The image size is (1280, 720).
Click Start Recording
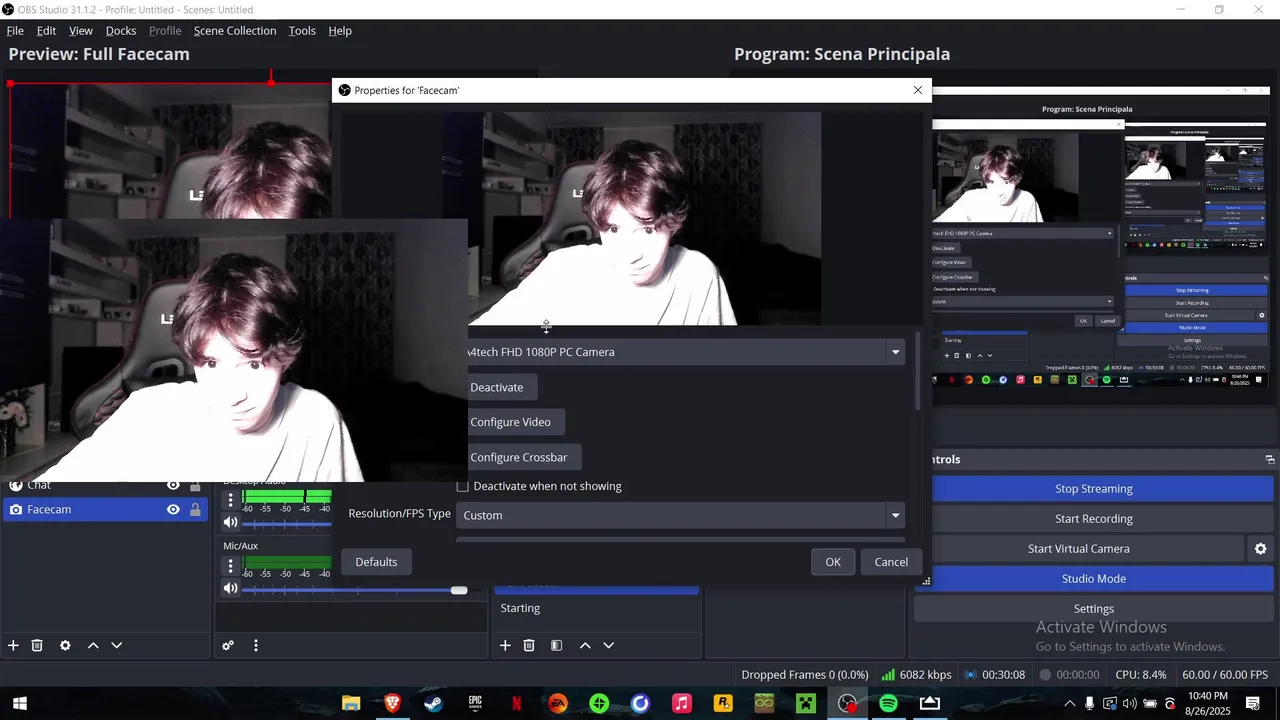[1093, 519]
